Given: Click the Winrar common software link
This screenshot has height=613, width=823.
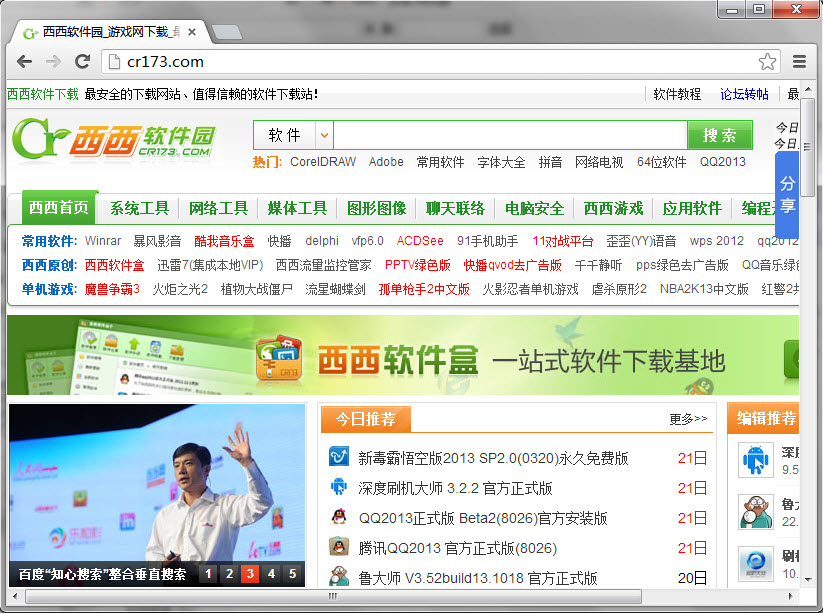Looking at the screenshot, I should (x=103, y=241).
